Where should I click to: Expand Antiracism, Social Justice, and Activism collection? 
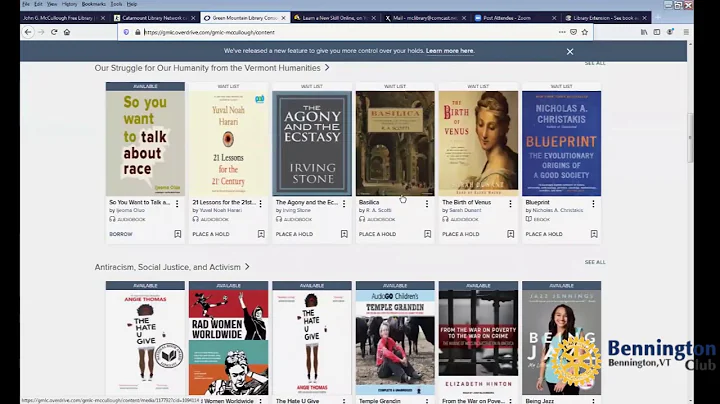[x=172, y=267]
